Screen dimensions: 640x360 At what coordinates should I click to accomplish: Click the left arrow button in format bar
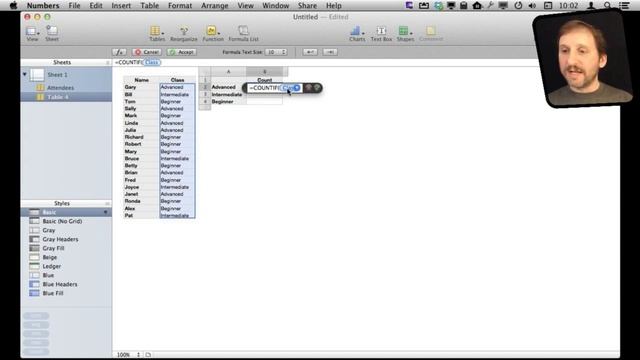pos(310,52)
